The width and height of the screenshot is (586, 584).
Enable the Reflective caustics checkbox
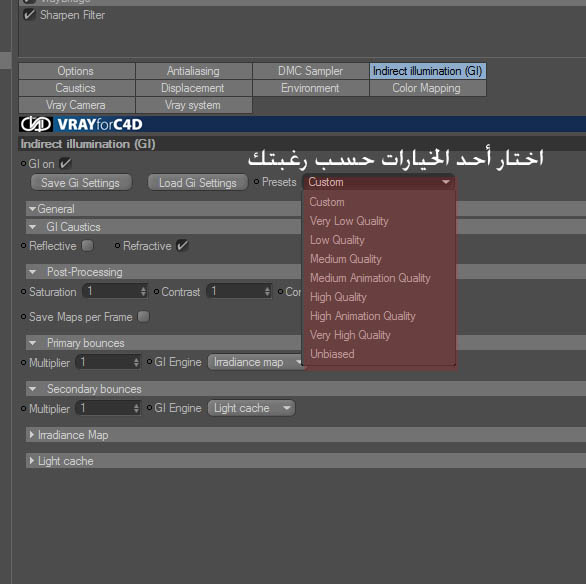88,245
